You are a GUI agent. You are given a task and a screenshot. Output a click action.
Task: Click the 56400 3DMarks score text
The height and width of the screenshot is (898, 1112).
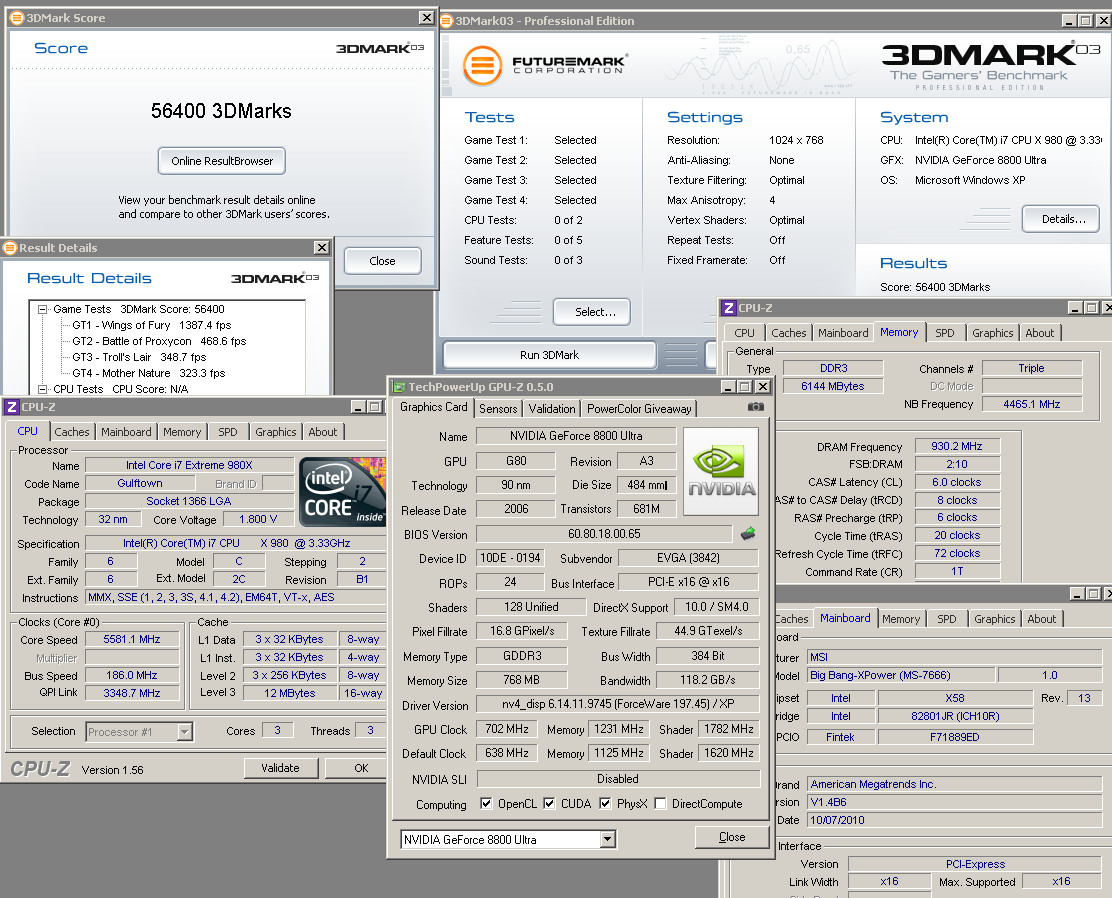pyautogui.click(x=221, y=111)
